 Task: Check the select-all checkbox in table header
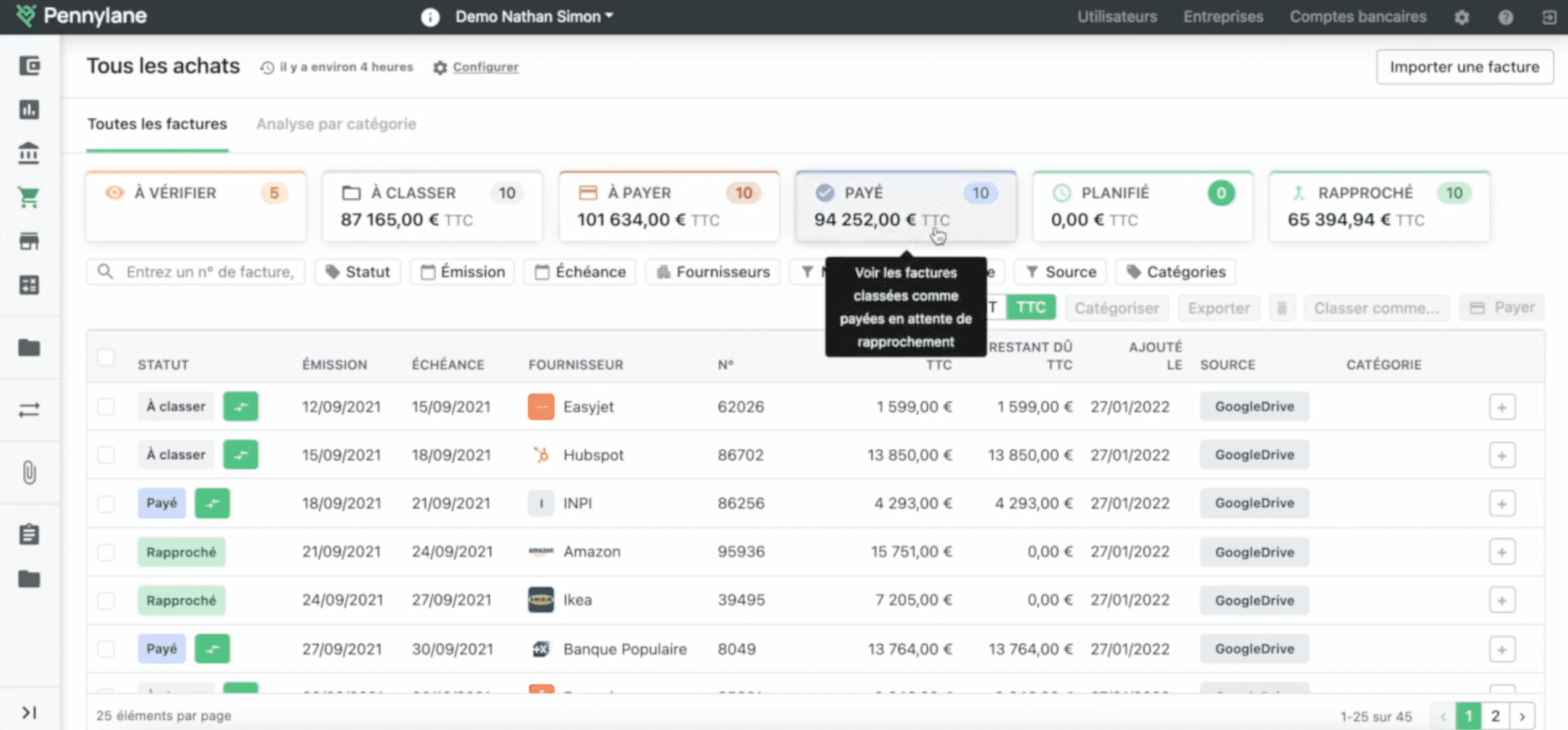point(106,357)
